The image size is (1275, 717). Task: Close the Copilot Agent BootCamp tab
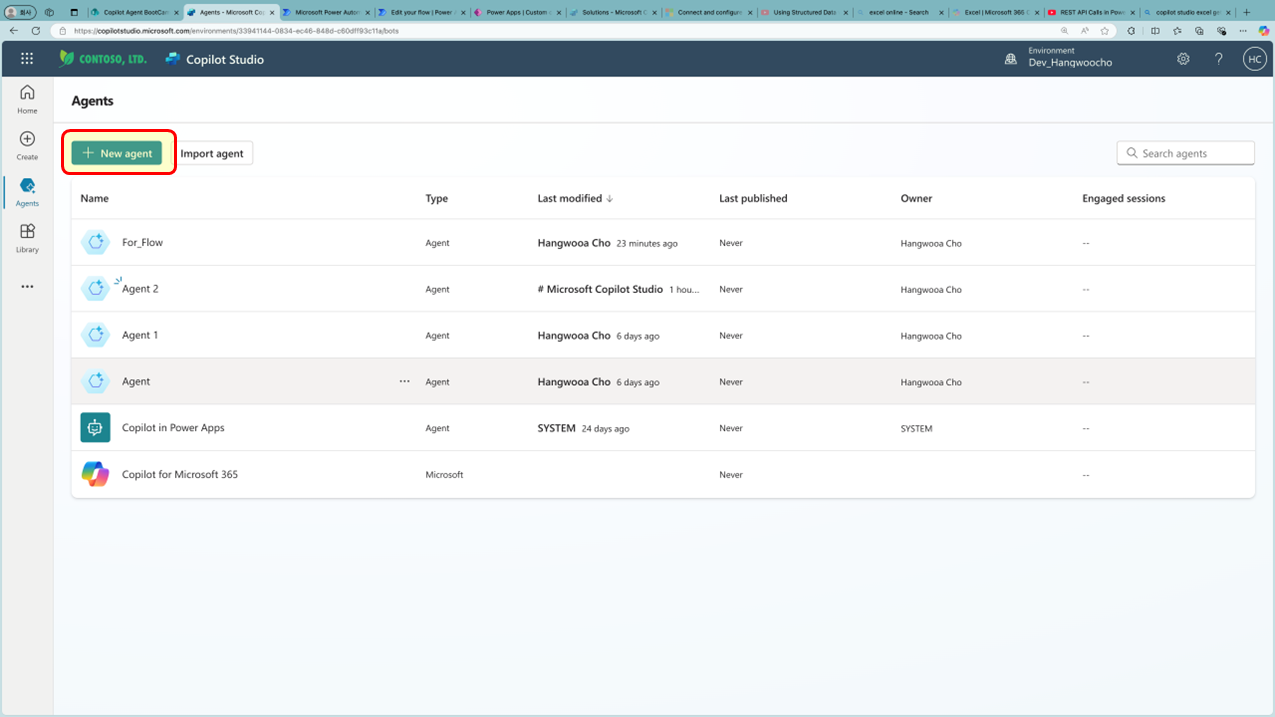(x=176, y=12)
